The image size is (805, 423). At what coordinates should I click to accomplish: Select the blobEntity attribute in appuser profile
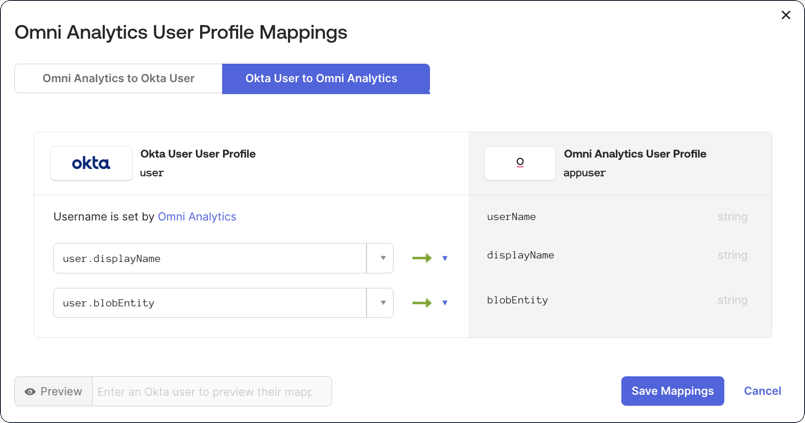point(517,300)
